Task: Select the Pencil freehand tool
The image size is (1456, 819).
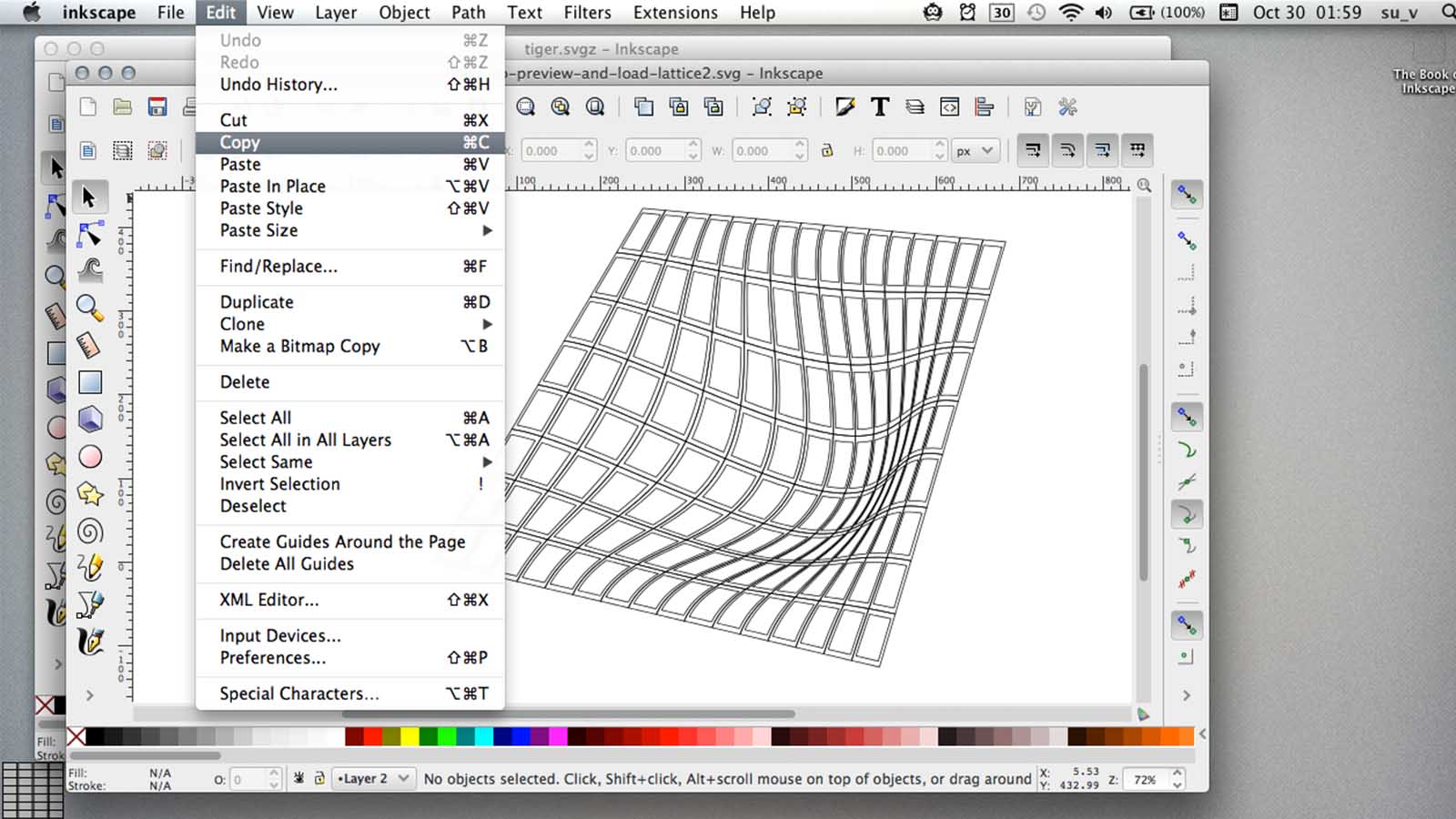Action: (89, 568)
